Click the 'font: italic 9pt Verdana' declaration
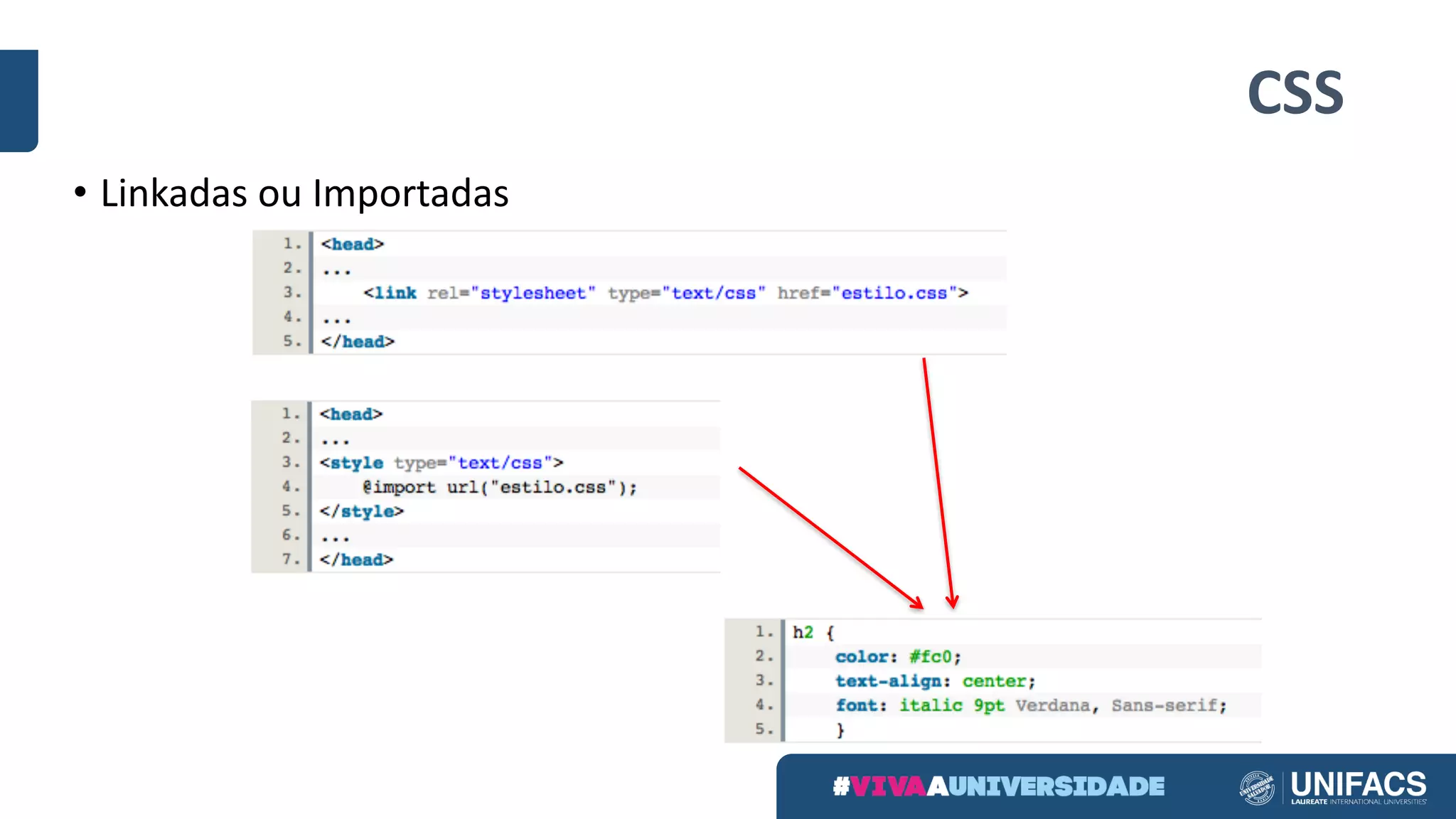Screen dimensions: 1456x819 [1031, 705]
